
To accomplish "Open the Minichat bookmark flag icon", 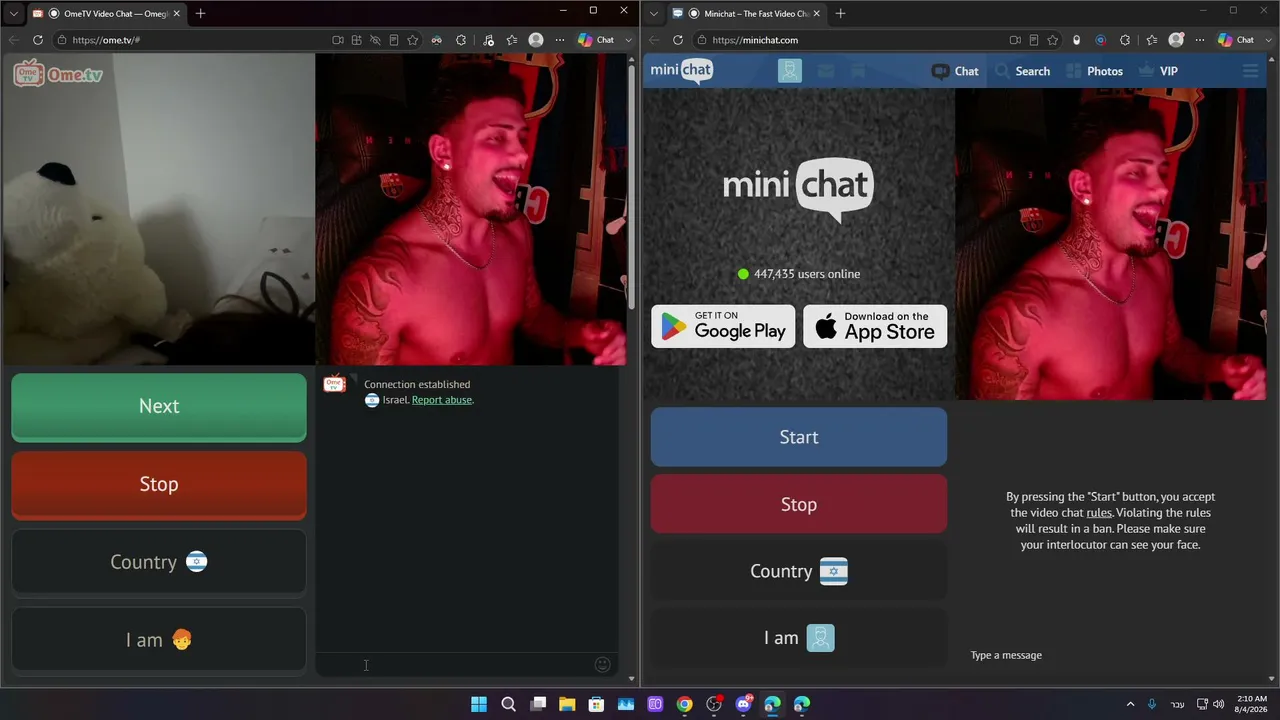I will 858,71.
